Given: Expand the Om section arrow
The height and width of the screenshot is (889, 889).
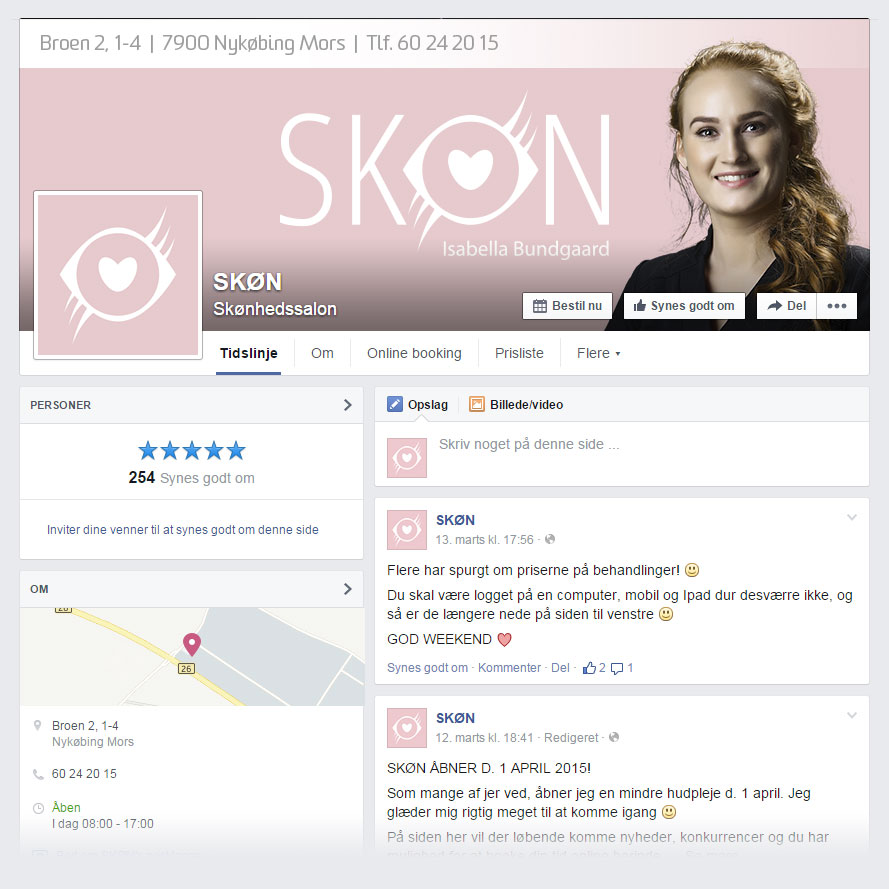Looking at the screenshot, I should click(x=348, y=589).
